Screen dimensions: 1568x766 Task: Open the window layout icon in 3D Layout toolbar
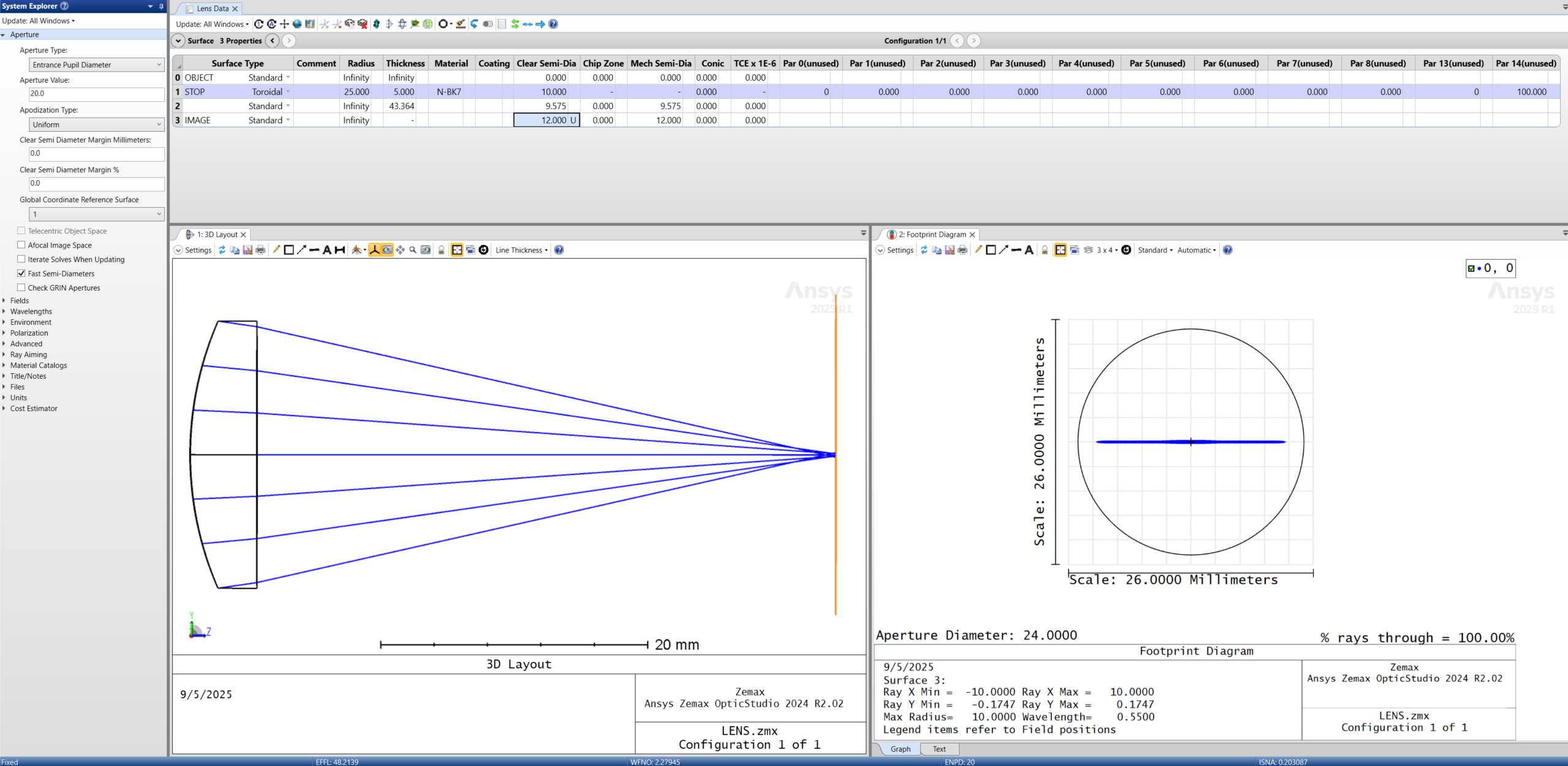[457, 250]
